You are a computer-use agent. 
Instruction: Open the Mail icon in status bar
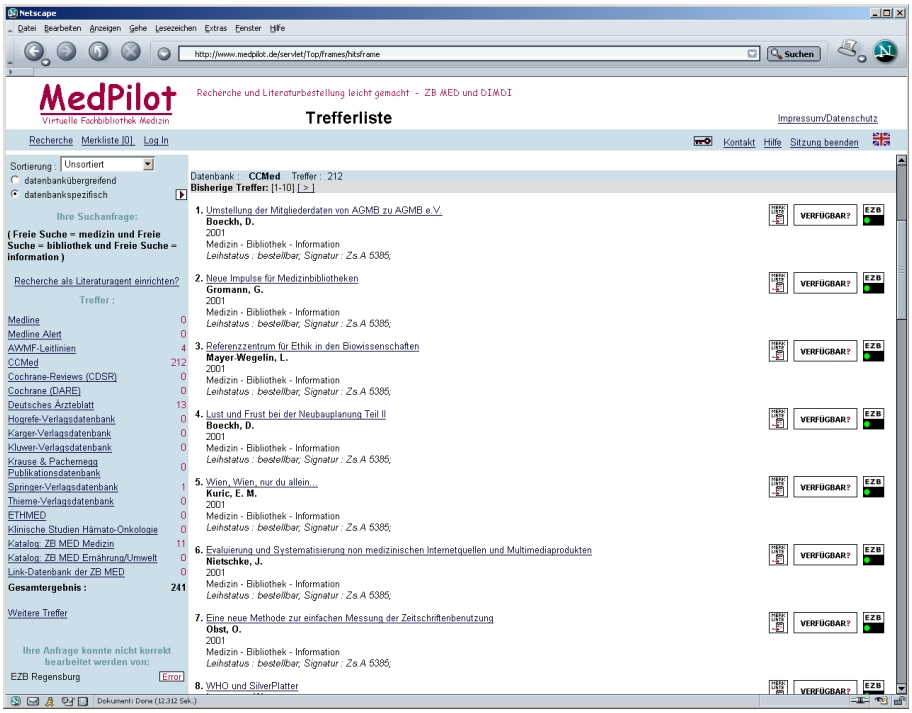(33, 701)
